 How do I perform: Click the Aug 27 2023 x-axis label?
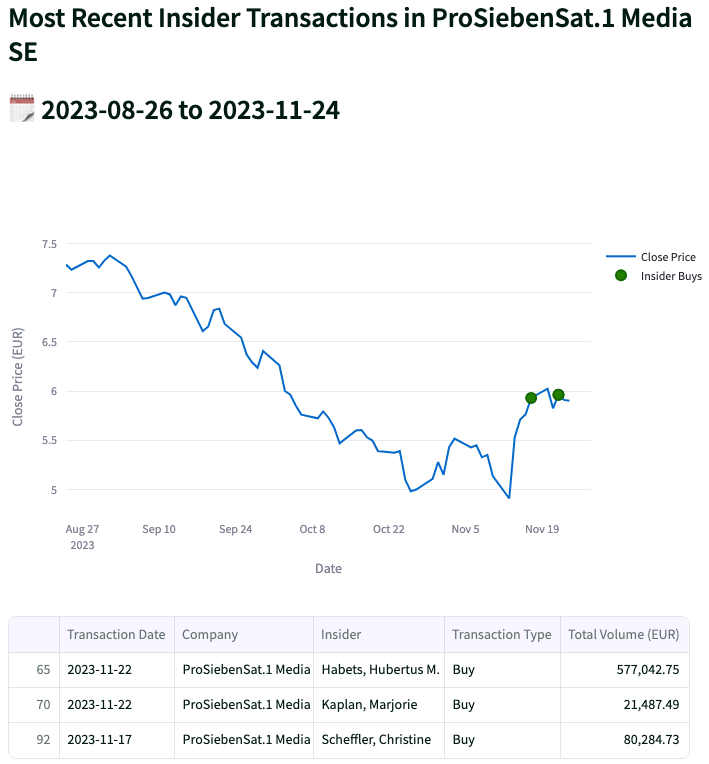point(82,537)
